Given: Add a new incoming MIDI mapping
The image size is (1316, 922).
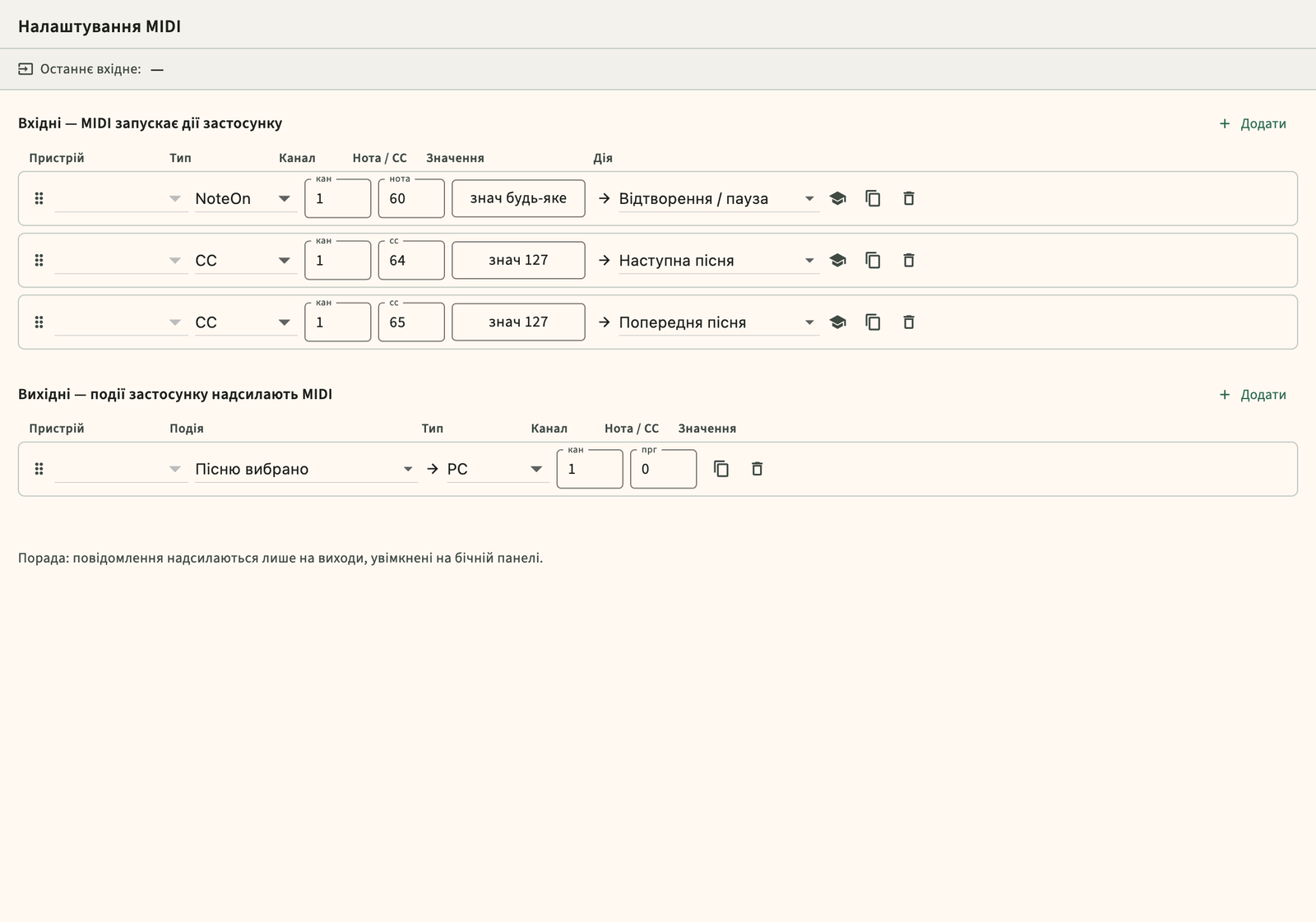Looking at the screenshot, I should coord(1253,123).
